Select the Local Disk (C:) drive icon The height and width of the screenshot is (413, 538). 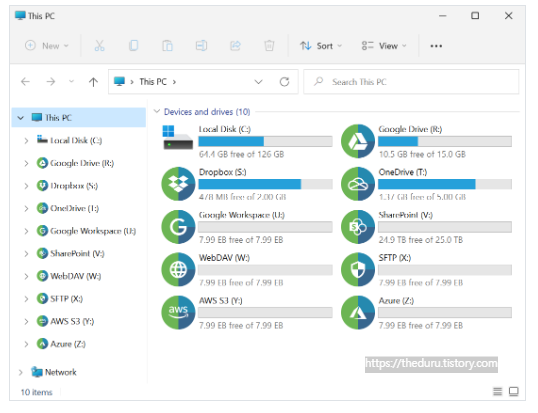[178, 138]
